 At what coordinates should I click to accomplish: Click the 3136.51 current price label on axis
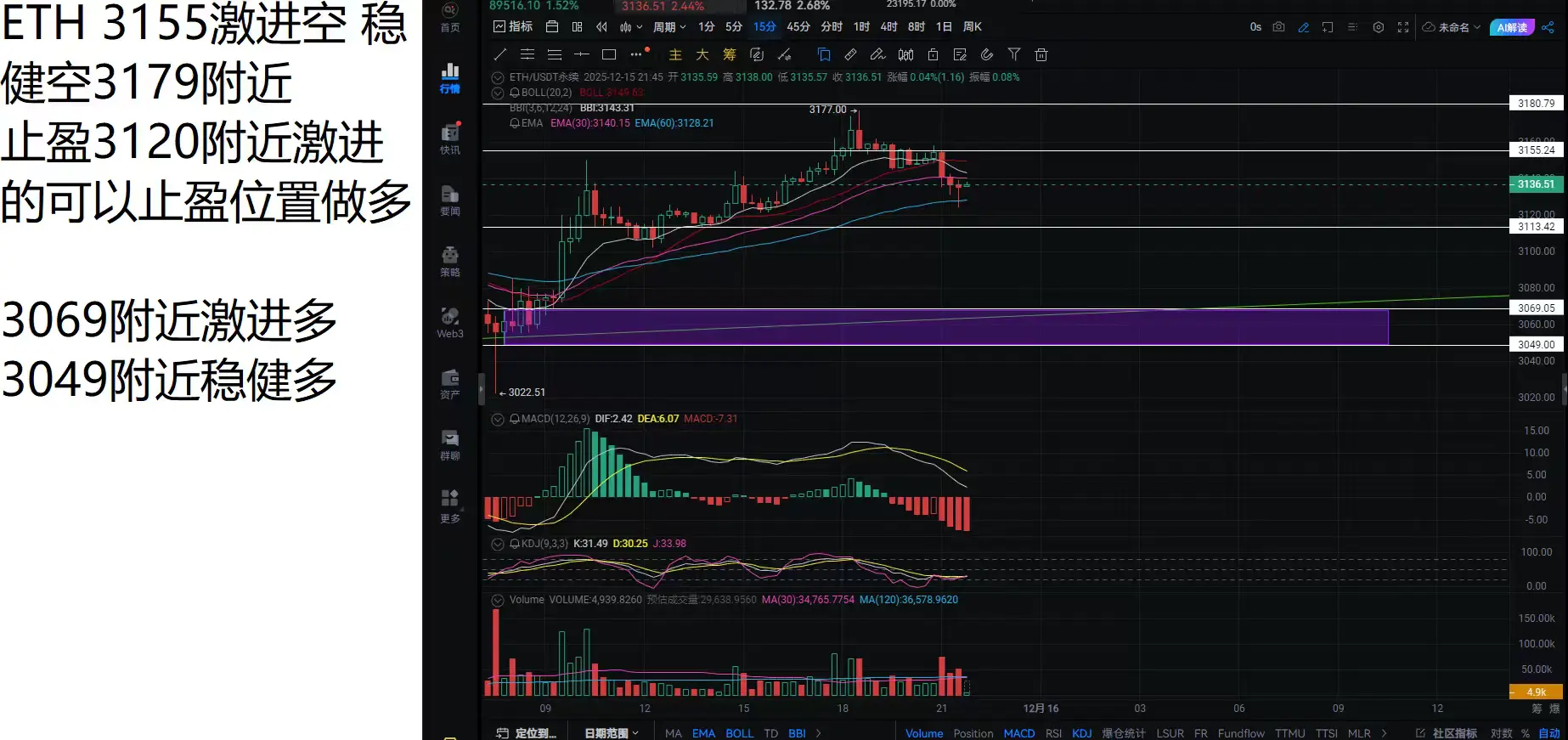1536,184
